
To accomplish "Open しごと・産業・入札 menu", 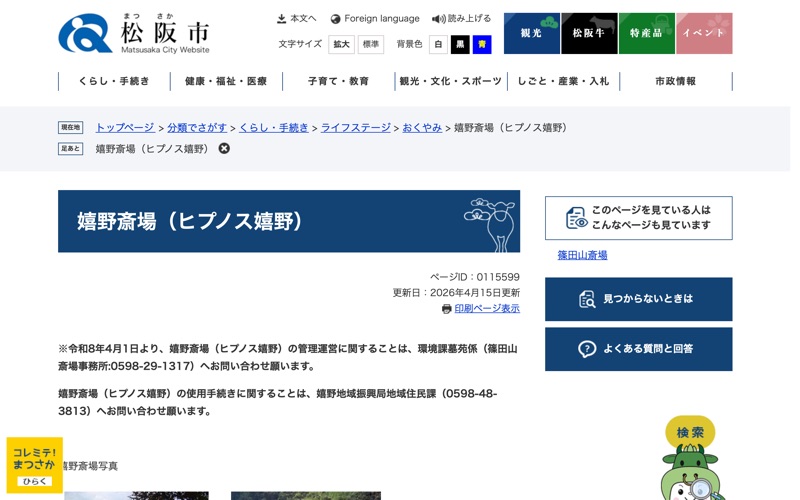I will [x=563, y=81].
